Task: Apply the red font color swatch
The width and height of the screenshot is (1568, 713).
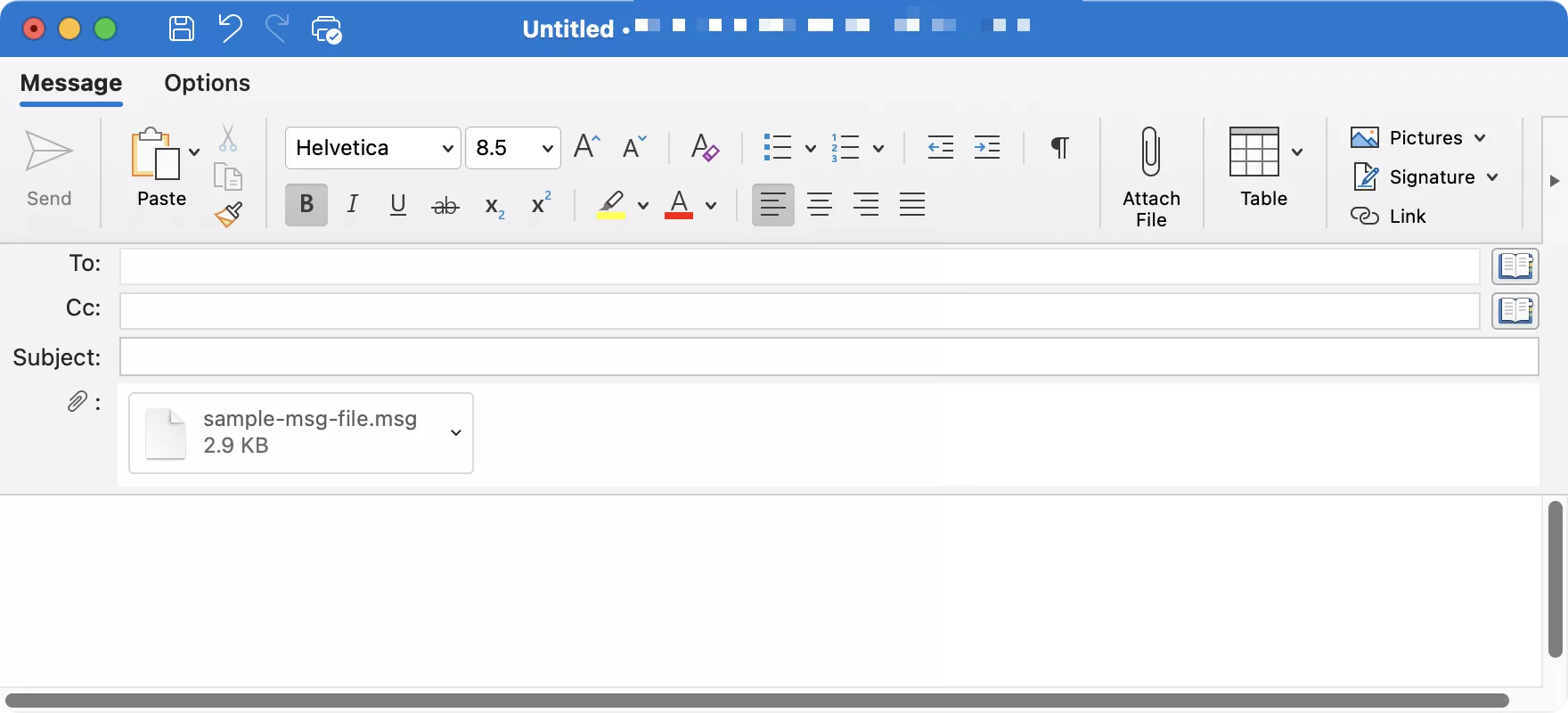Action: pyautogui.click(x=679, y=205)
